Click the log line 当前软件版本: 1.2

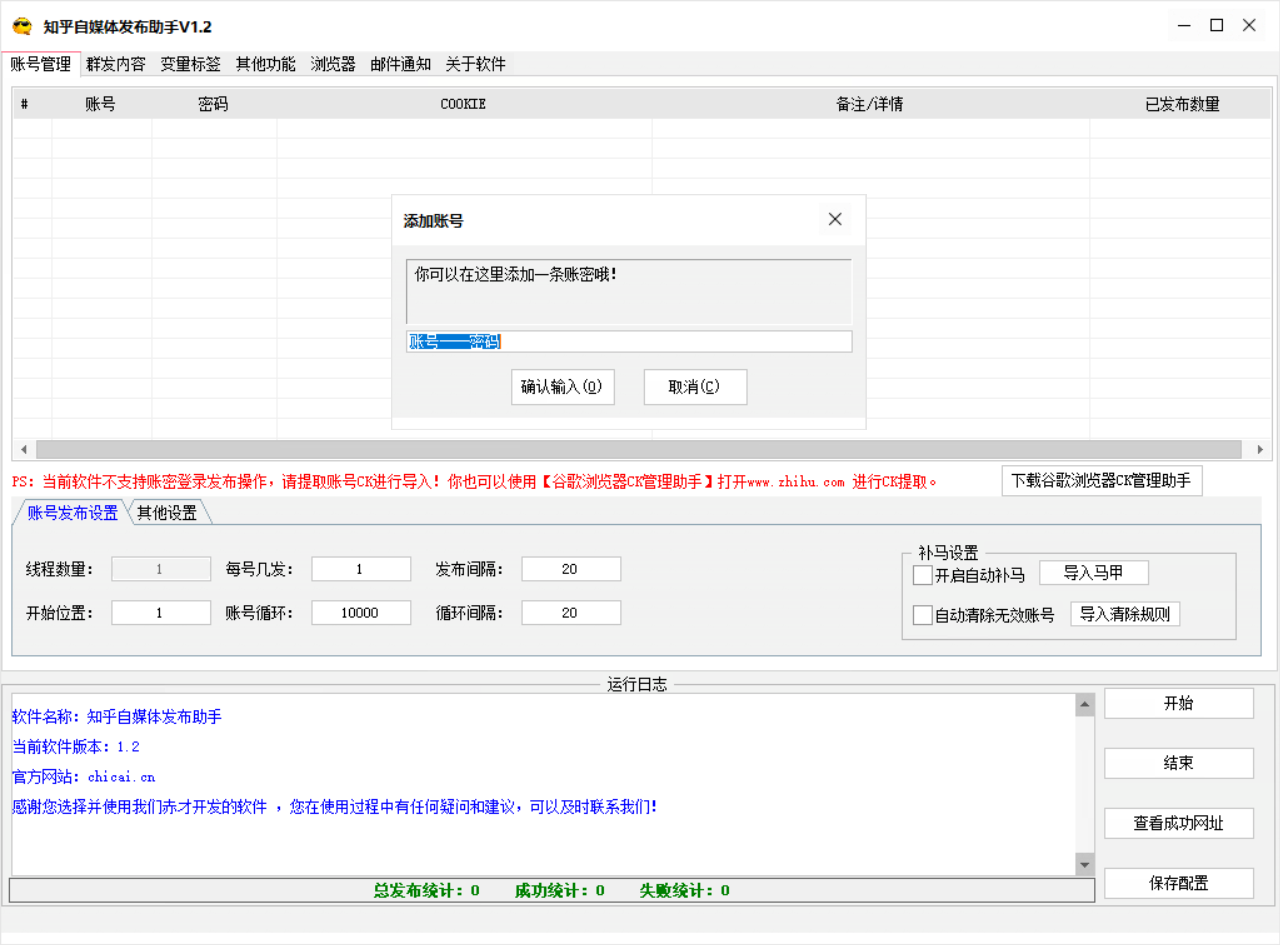click(76, 747)
